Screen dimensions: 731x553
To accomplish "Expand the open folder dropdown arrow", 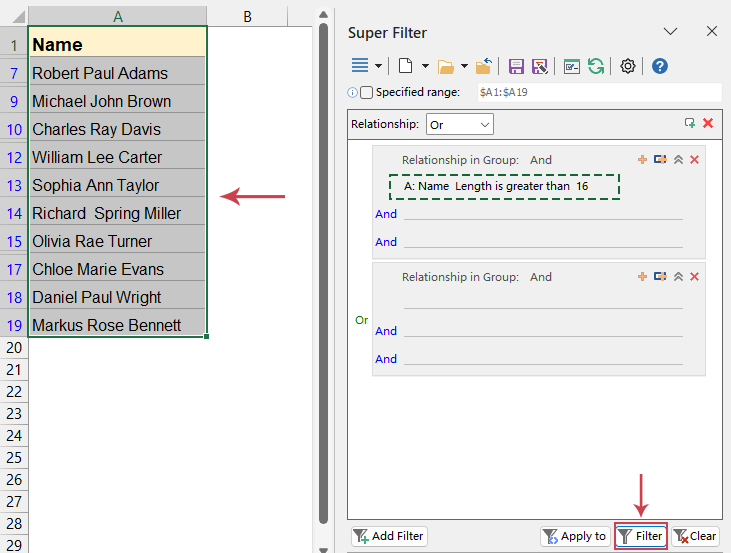I will tap(465, 66).
